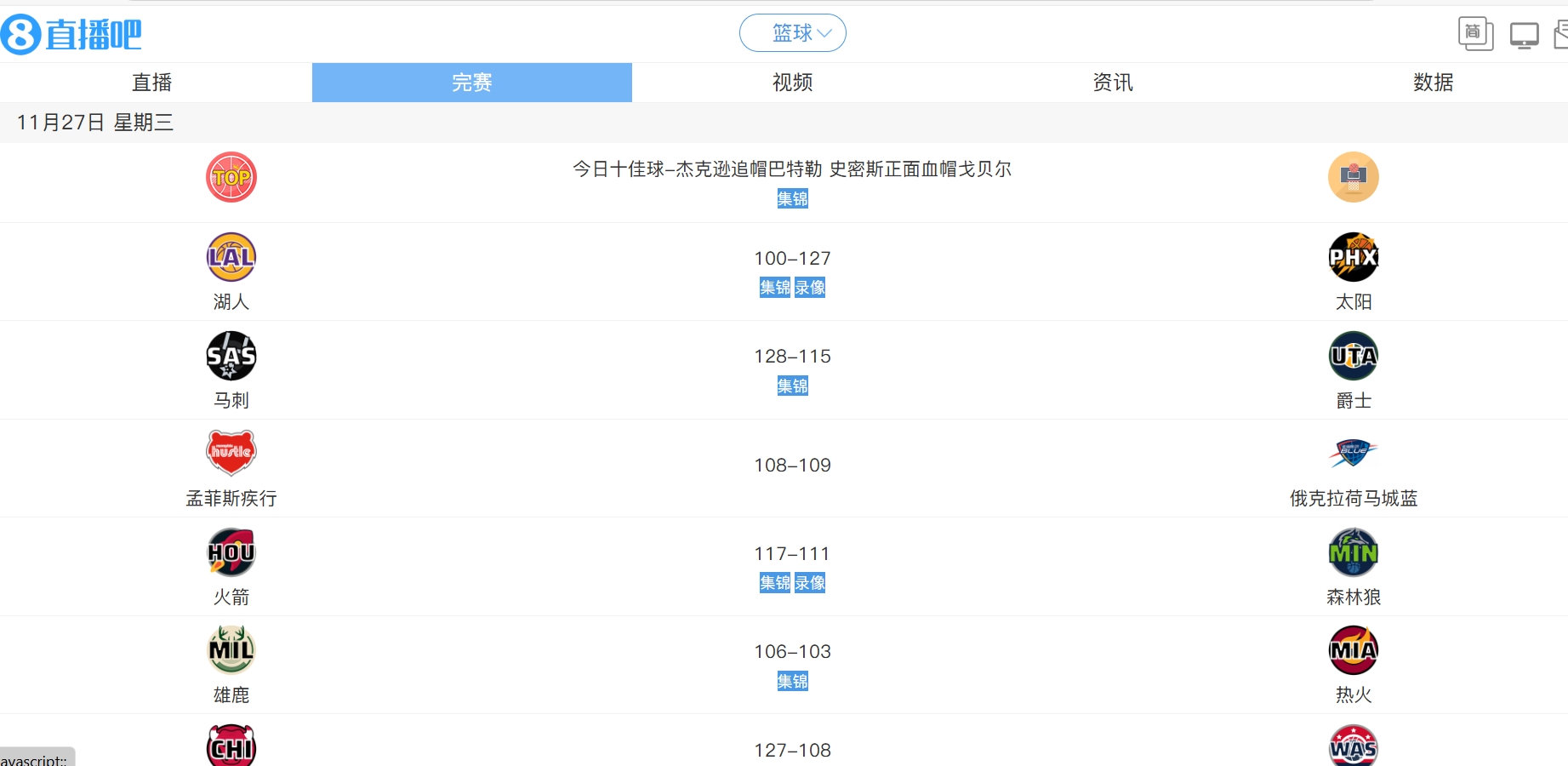Click the Heat MIA logo
The width and height of the screenshot is (1568, 766).
[1354, 650]
